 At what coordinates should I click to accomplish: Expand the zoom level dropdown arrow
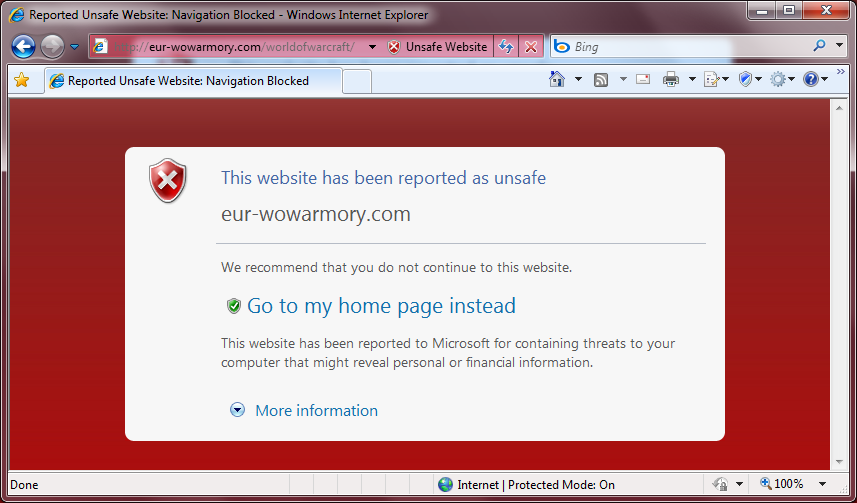[821, 484]
